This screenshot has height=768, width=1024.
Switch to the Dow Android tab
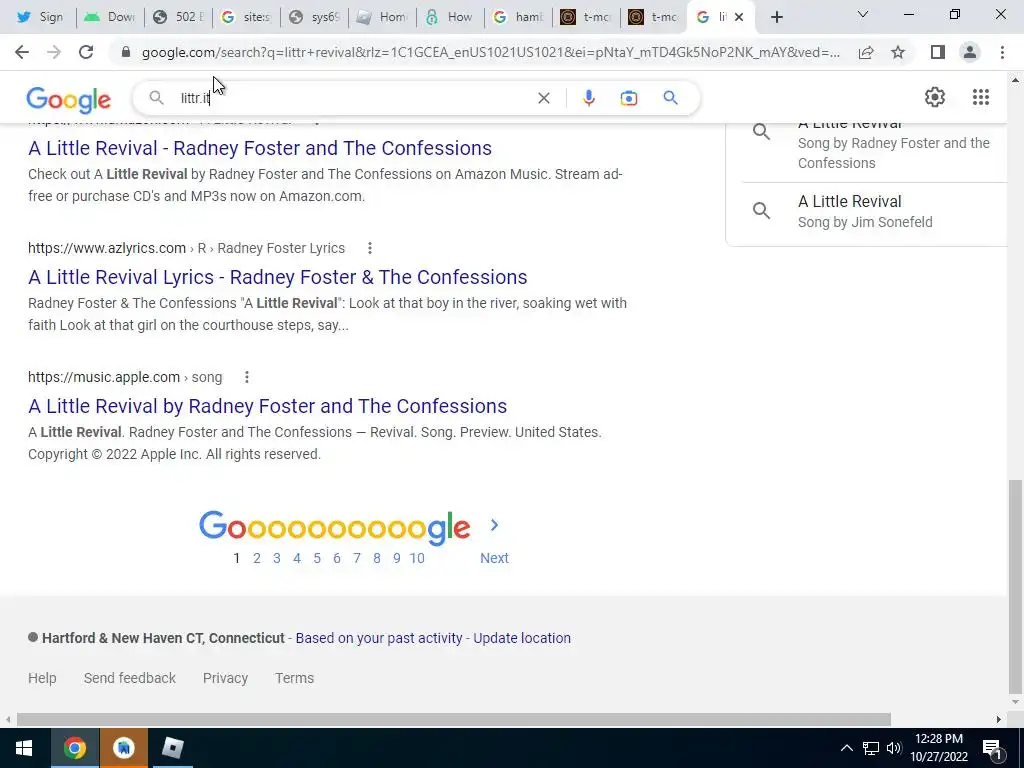coord(110,17)
